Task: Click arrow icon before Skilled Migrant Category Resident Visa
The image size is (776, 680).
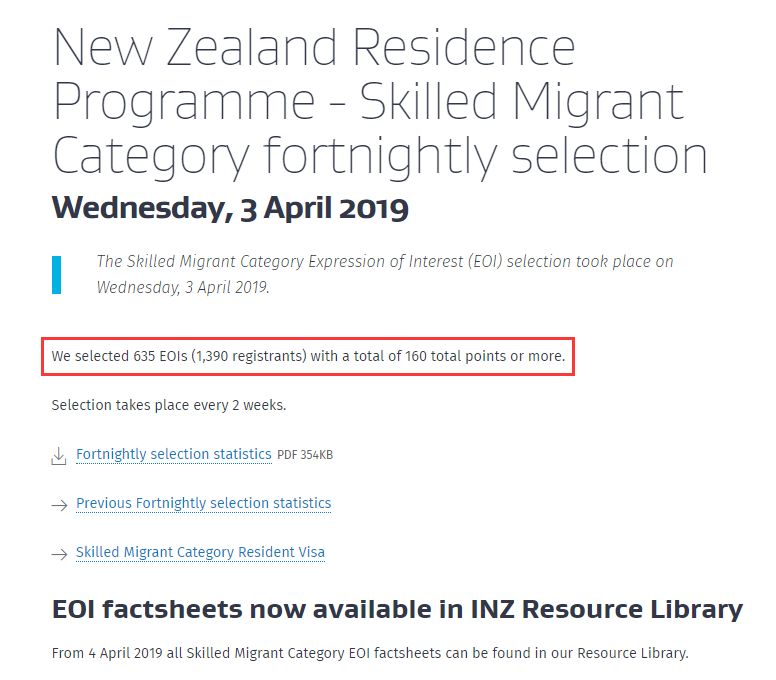Action: tap(58, 553)
